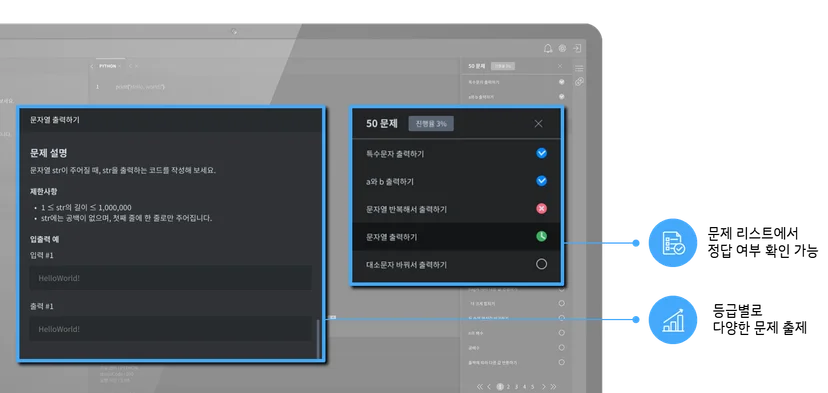This screenshot has width=828, height=393.
Task: Select the PYTHON editor tab
Action: (108, 66)
